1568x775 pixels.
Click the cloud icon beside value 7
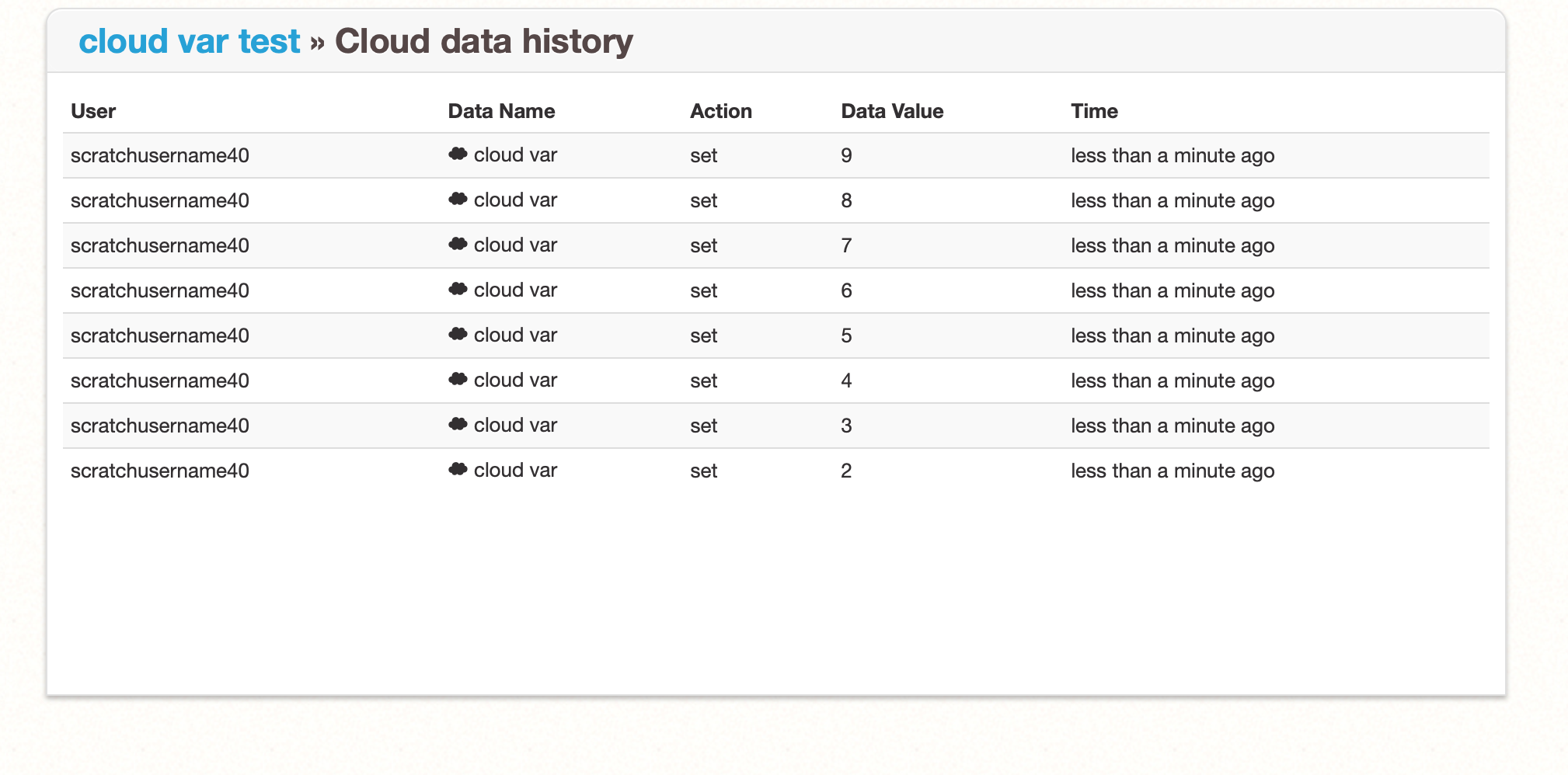tap(458, 245)
